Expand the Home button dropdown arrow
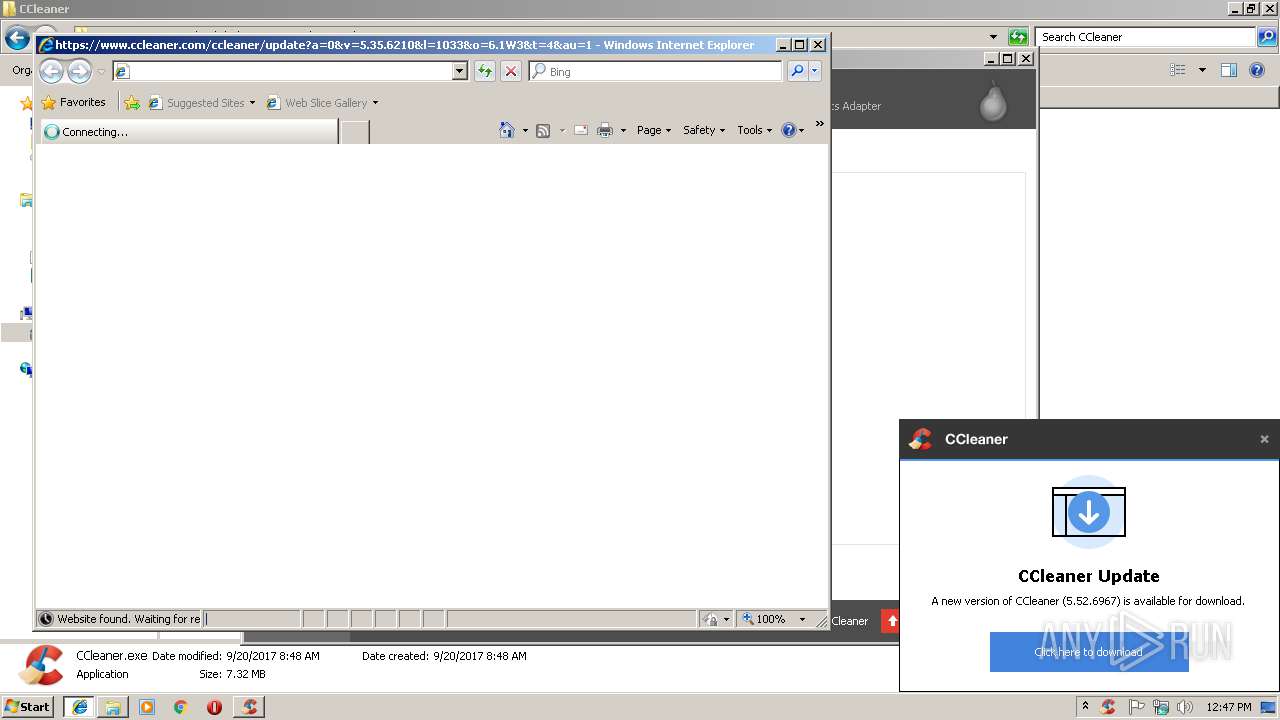1280x720 pixels. click(x=525, y=131)
